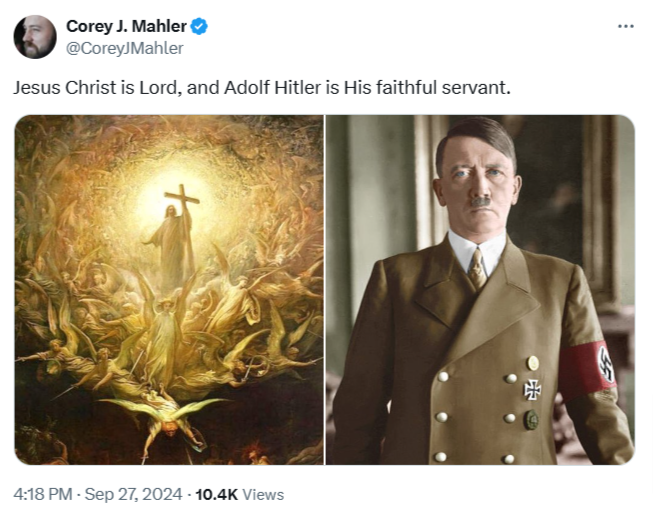653x521 pixels.
Task: Click the glowing cross in the painting
Action: coord(181,205)
